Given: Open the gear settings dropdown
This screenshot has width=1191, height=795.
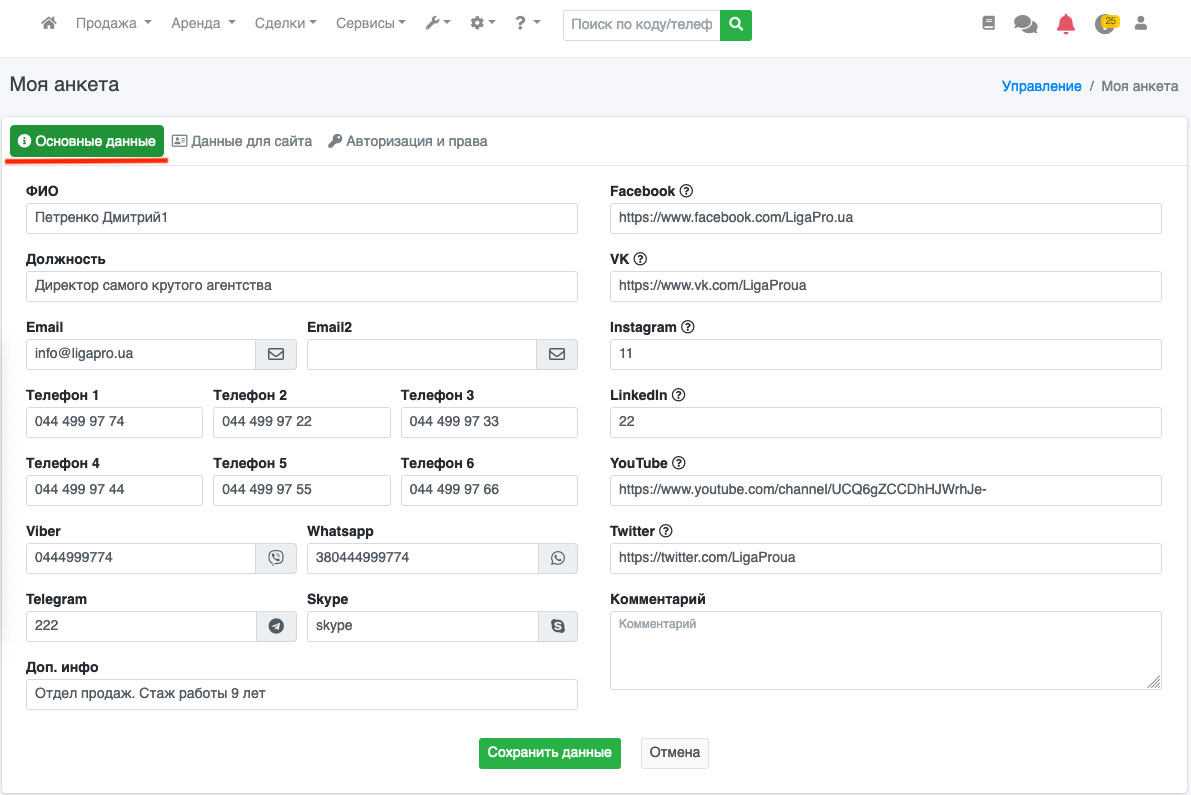Looking at the screenshot, I should pyautogui.click(x=483, y=23).
